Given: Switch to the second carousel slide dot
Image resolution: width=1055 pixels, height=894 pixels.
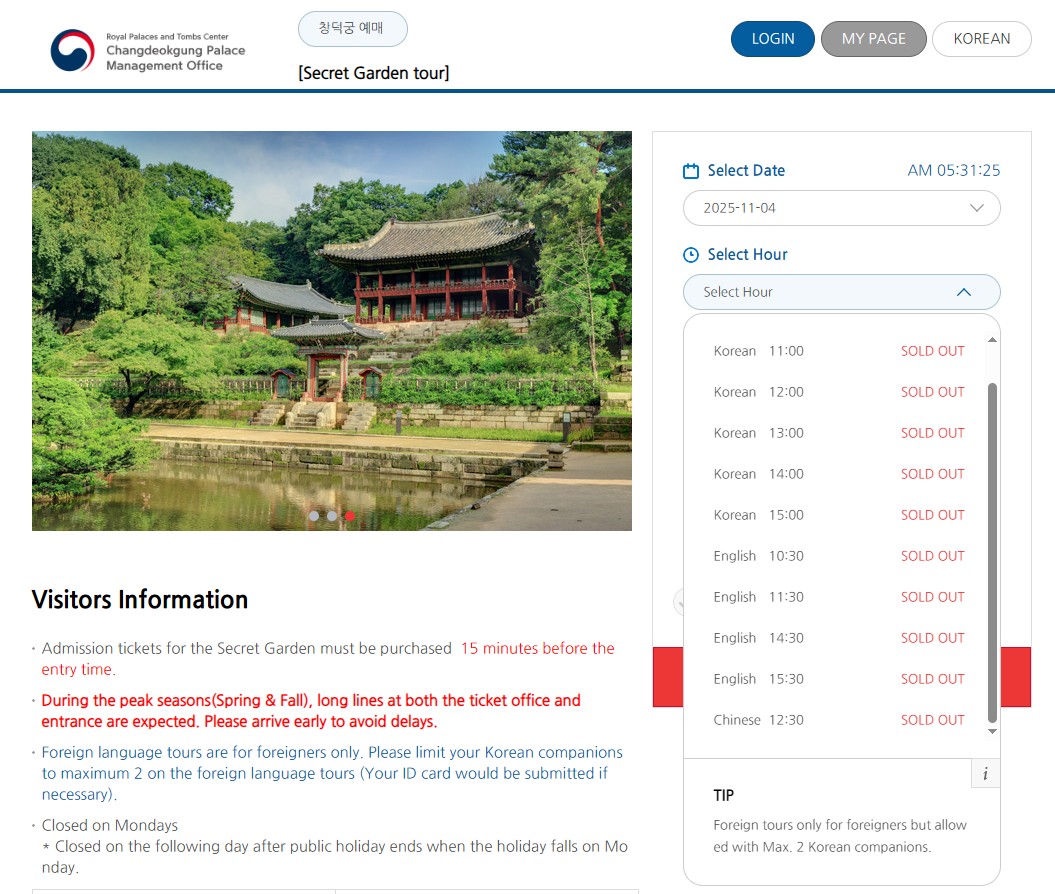Looking at the screenshot, I should tap(332, 516).
